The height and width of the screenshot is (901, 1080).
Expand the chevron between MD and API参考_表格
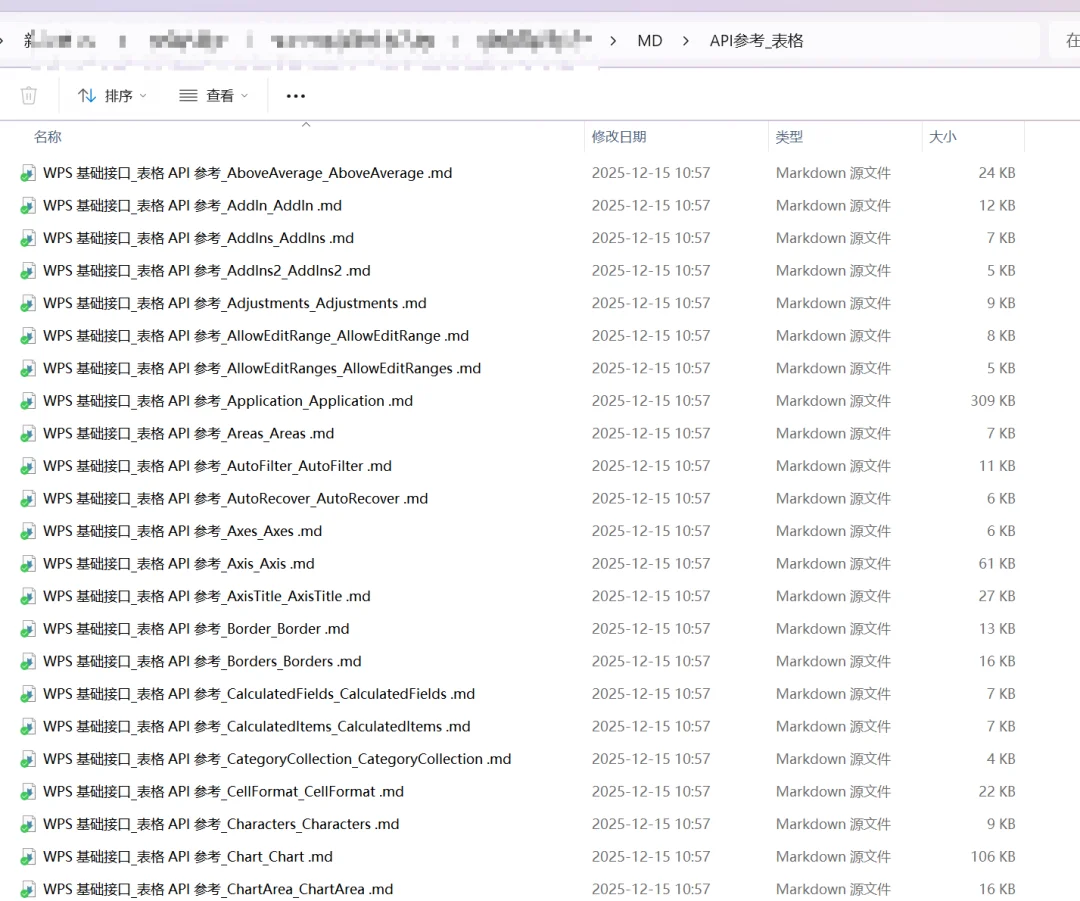click(685, 41)
